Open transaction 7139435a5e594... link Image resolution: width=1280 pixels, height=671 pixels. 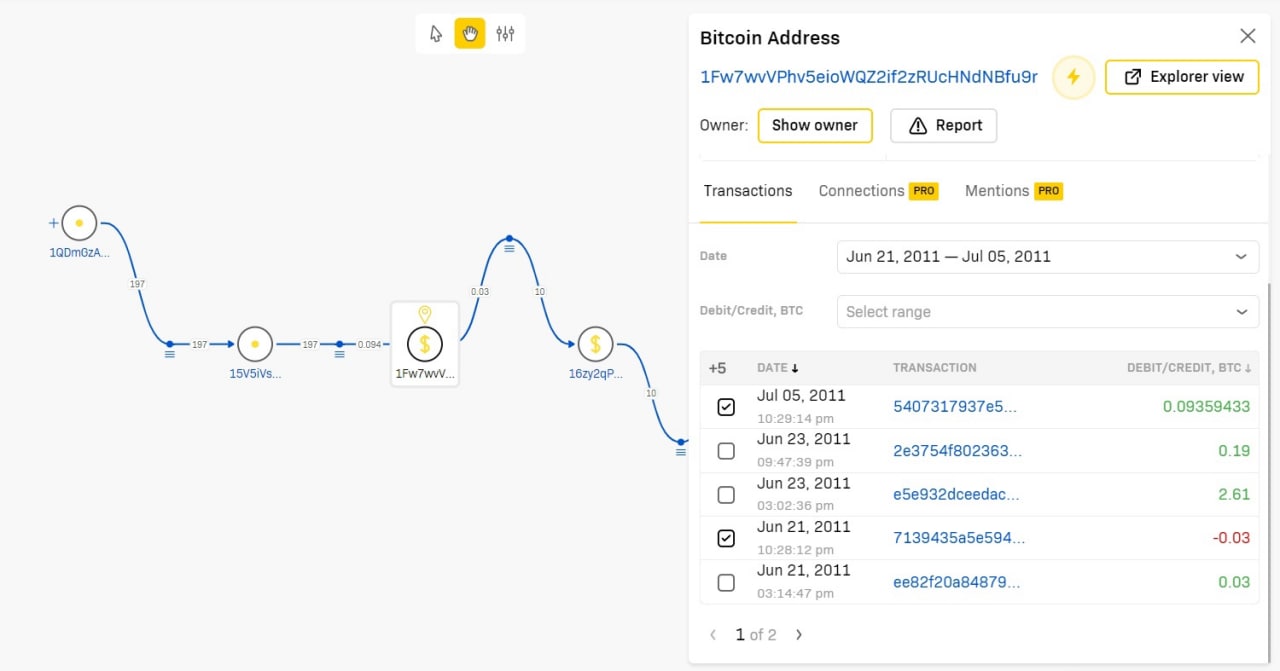[x=959, y=538]
